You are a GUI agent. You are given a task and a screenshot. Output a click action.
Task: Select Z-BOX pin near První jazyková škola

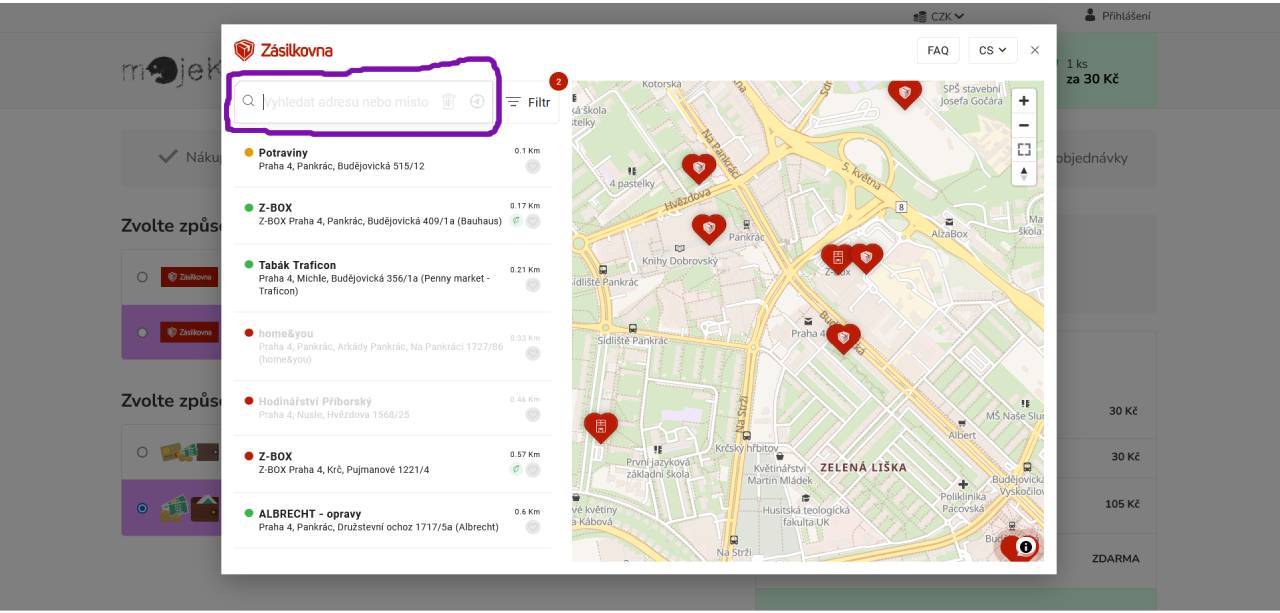coord(600,428)
